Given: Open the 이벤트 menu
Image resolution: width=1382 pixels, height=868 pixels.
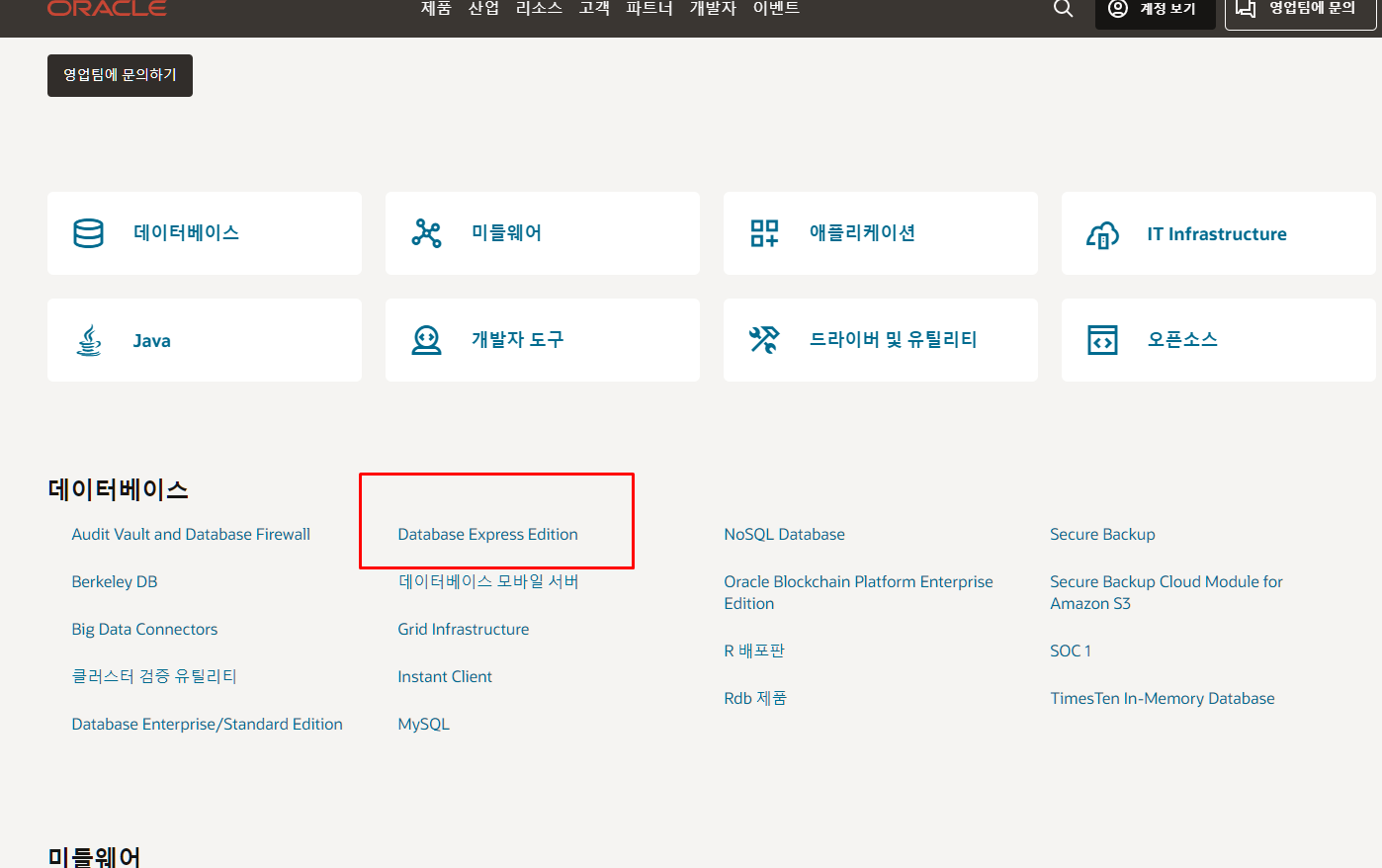Looking at the screenshot, I should (776, 8).
